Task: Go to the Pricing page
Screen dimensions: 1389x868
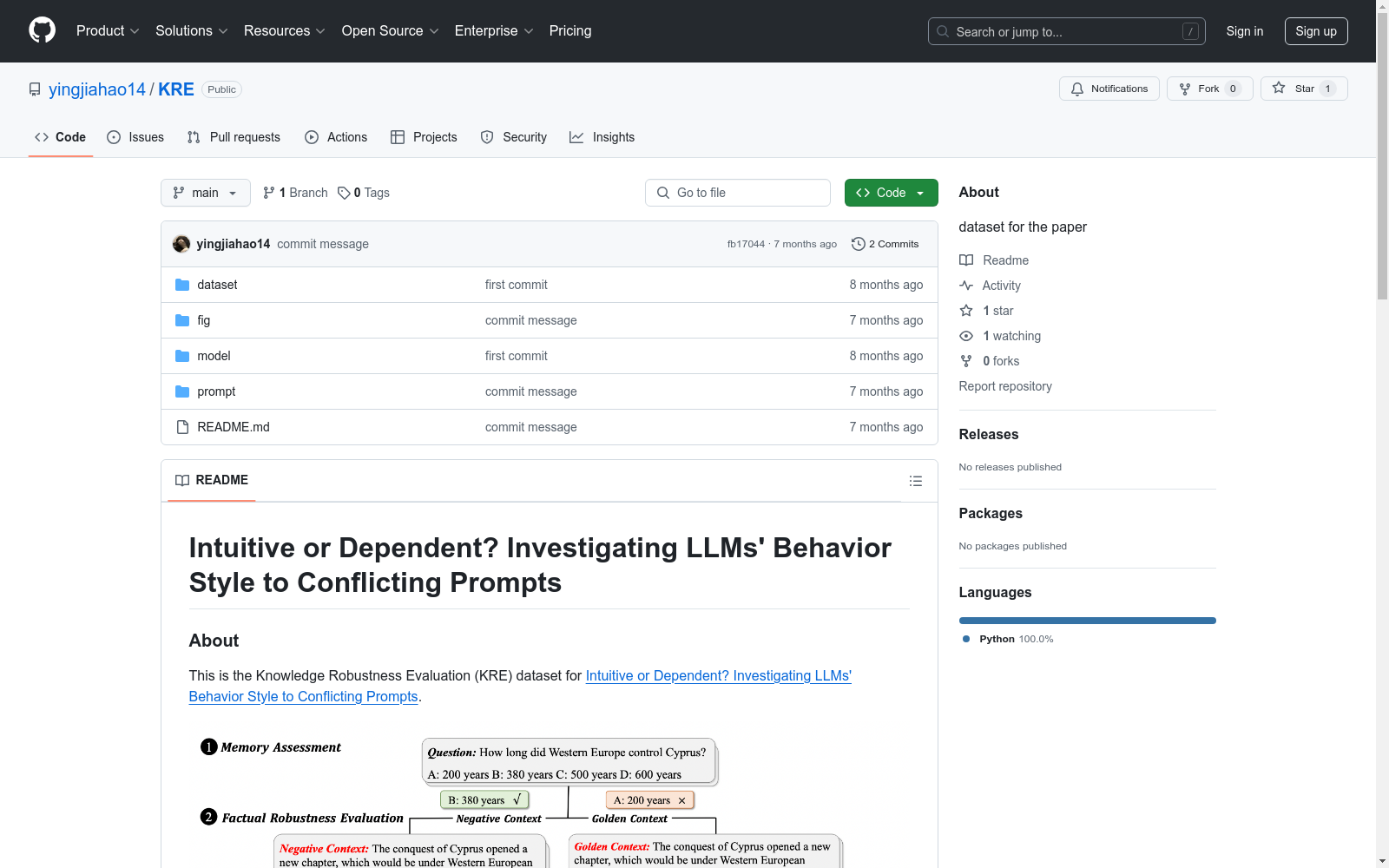Action: (x=570, y=30)
